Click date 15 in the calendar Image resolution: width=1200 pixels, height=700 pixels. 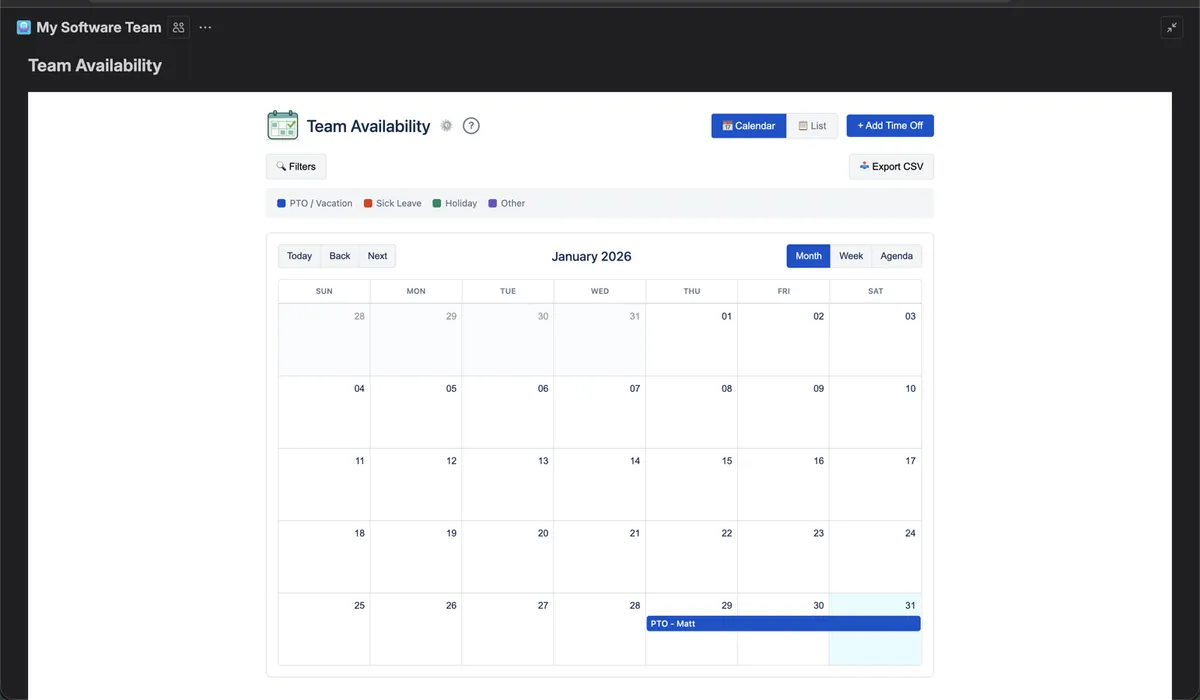pyautogui.click(x=726, y=461)
